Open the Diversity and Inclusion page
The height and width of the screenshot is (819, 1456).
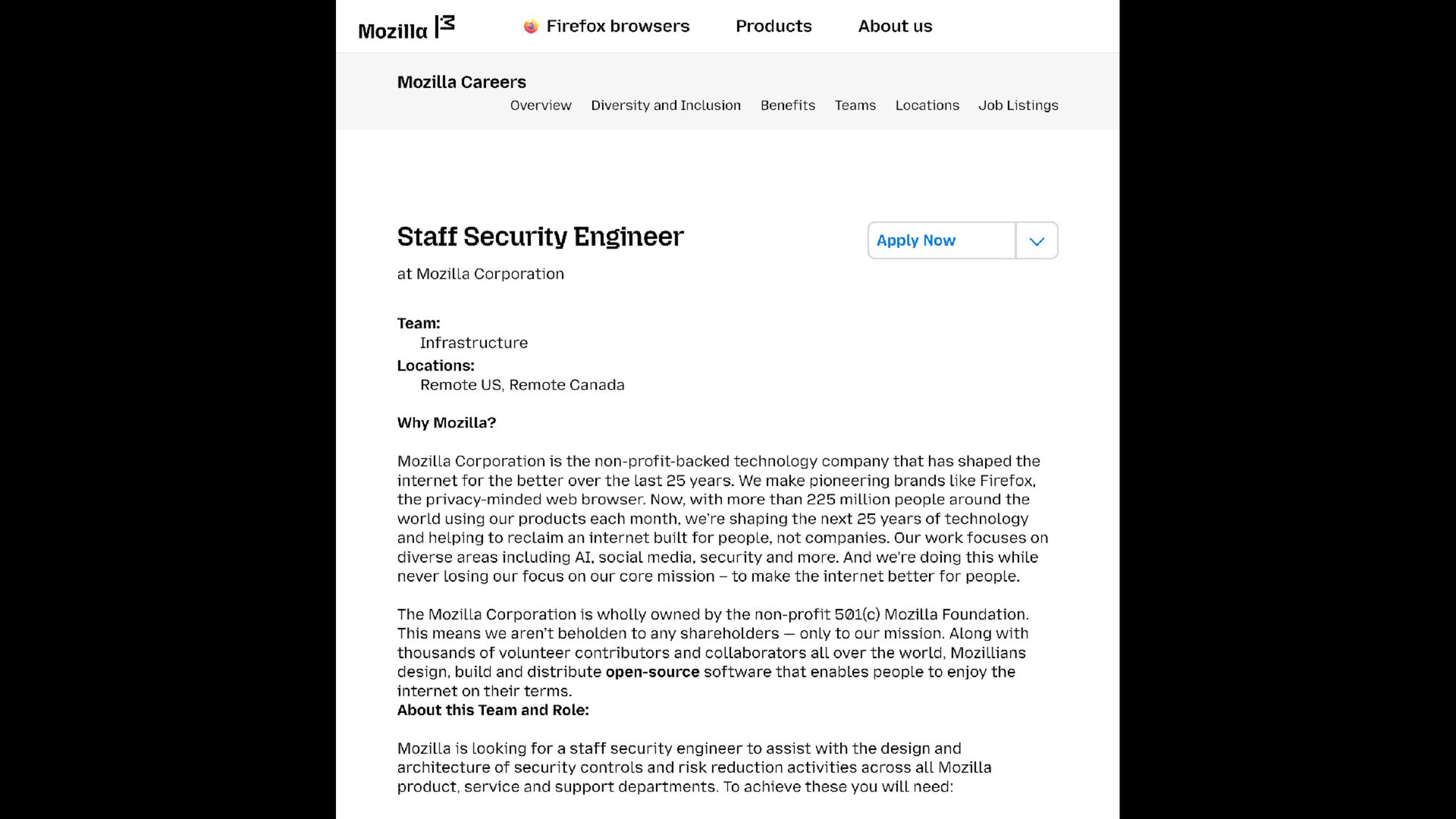pyautogui.click(x=666, y=105)
